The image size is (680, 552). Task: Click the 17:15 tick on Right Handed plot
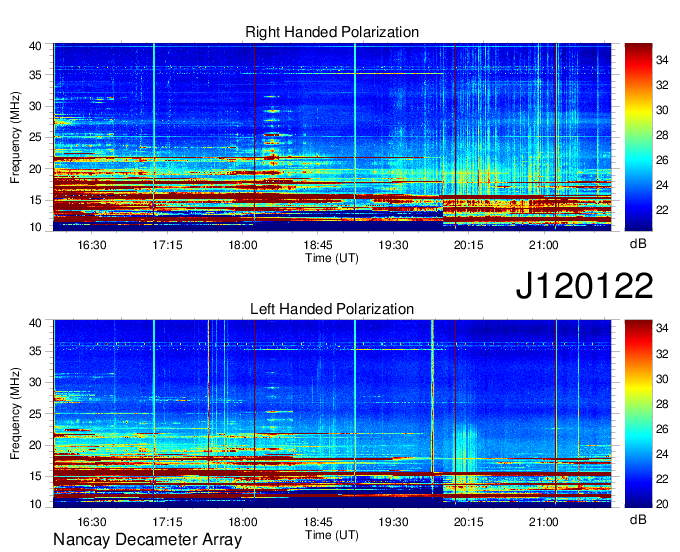[167, 245]
